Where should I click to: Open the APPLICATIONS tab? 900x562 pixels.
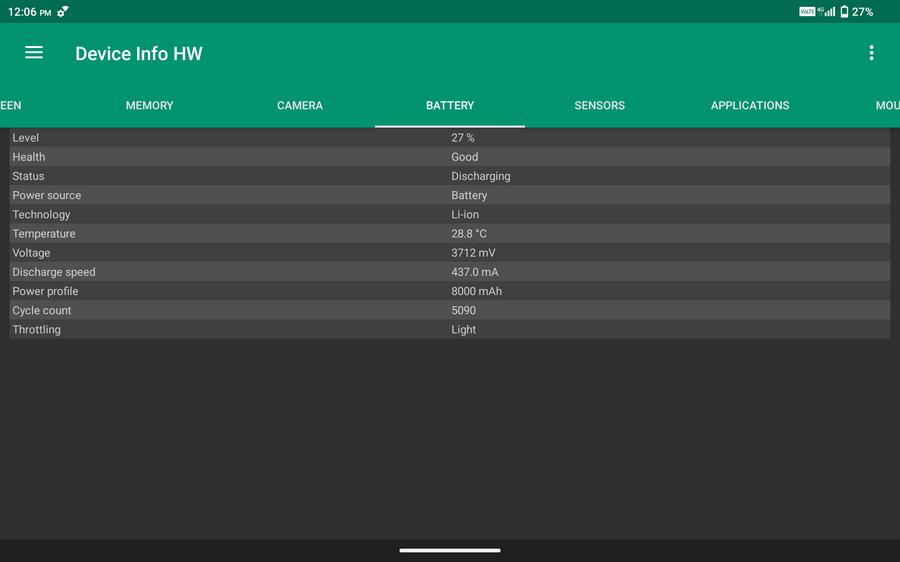click(x=750, y=106)
